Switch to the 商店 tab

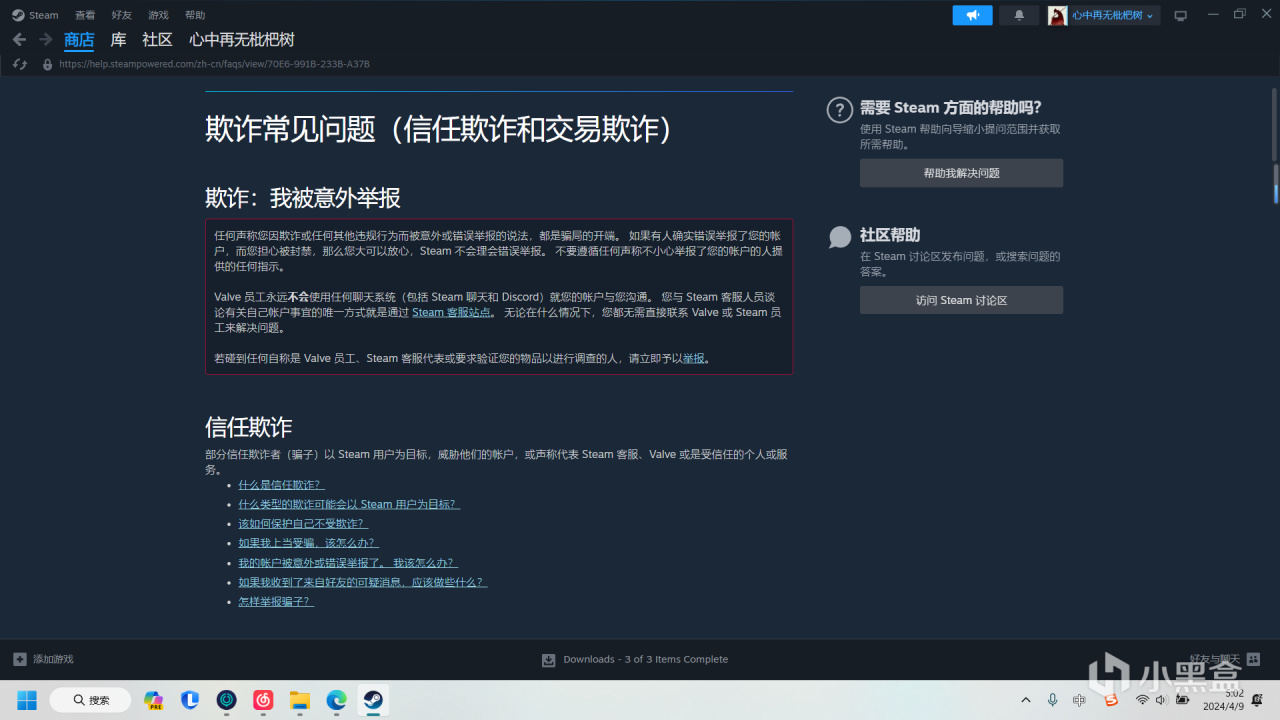pyautogui.click(x=79, y=40)
